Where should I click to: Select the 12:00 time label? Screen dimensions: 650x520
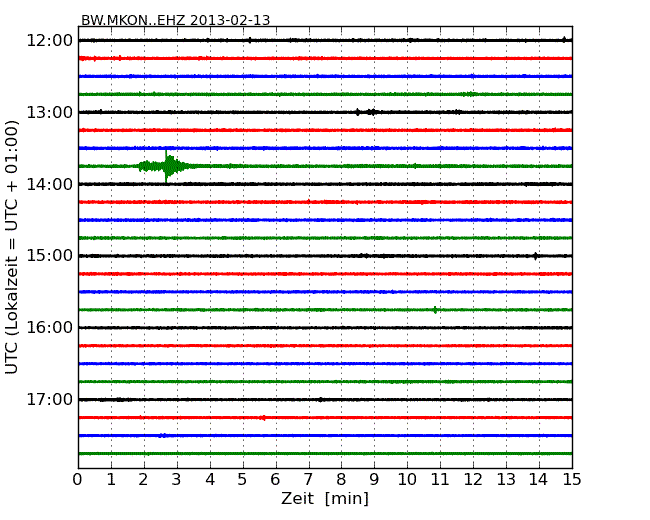[x=50, y=41]
